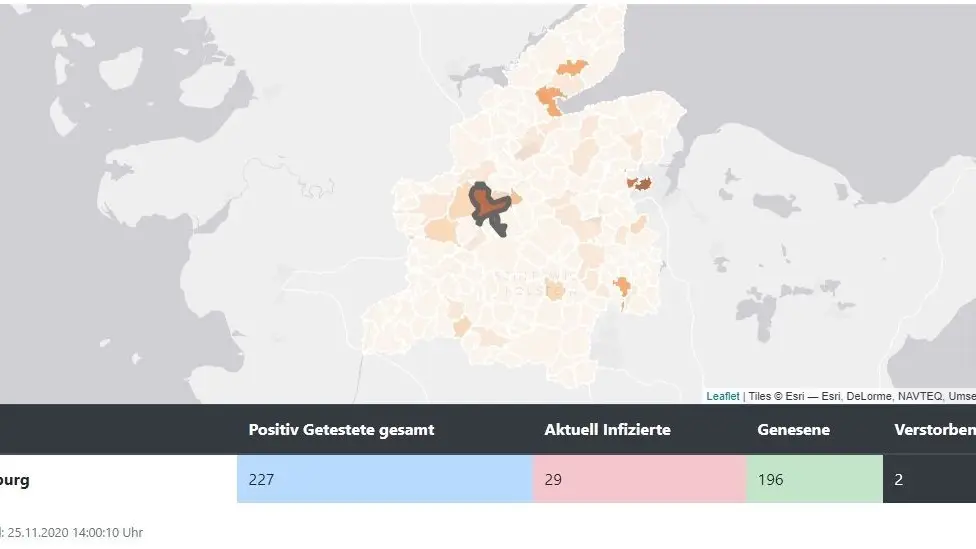Click the row label ending in 'burg'

pyautogui.click(x=15, y=480)
